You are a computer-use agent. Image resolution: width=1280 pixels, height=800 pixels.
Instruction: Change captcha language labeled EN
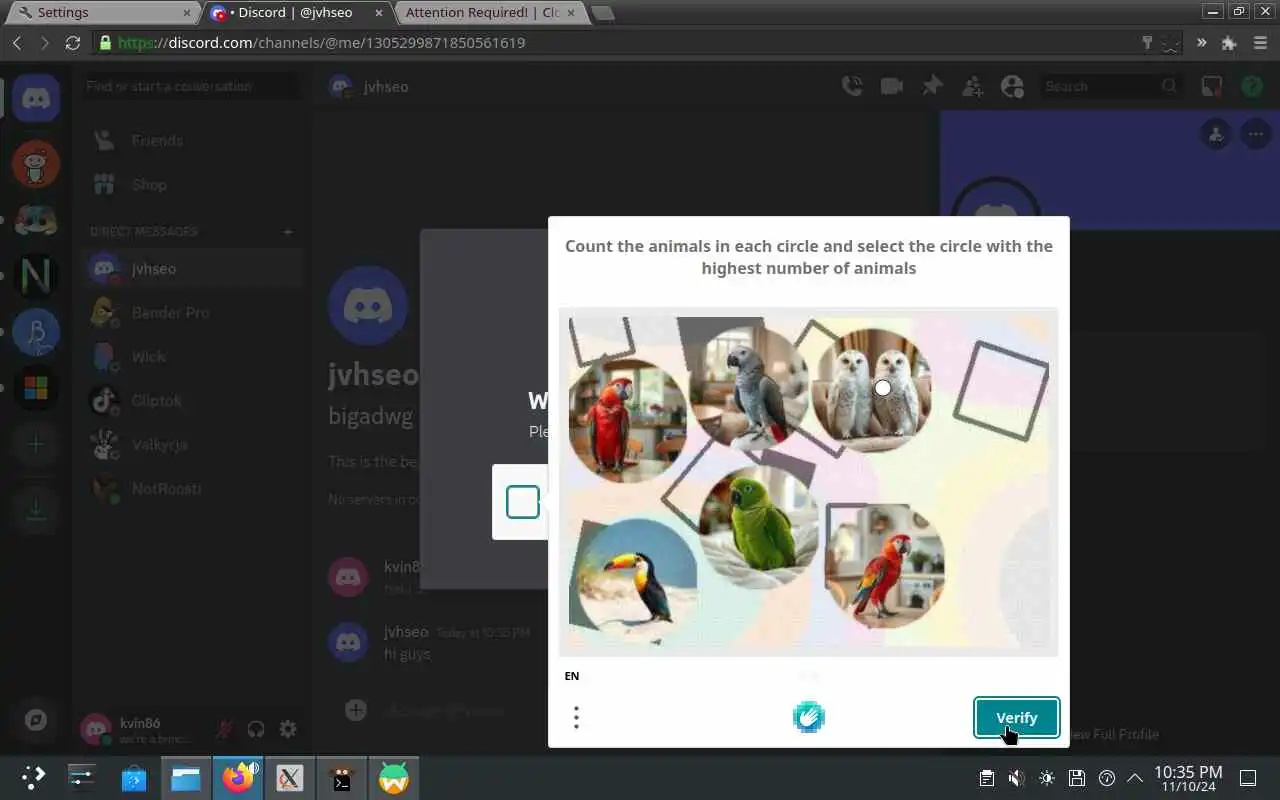tap(572, 676)
